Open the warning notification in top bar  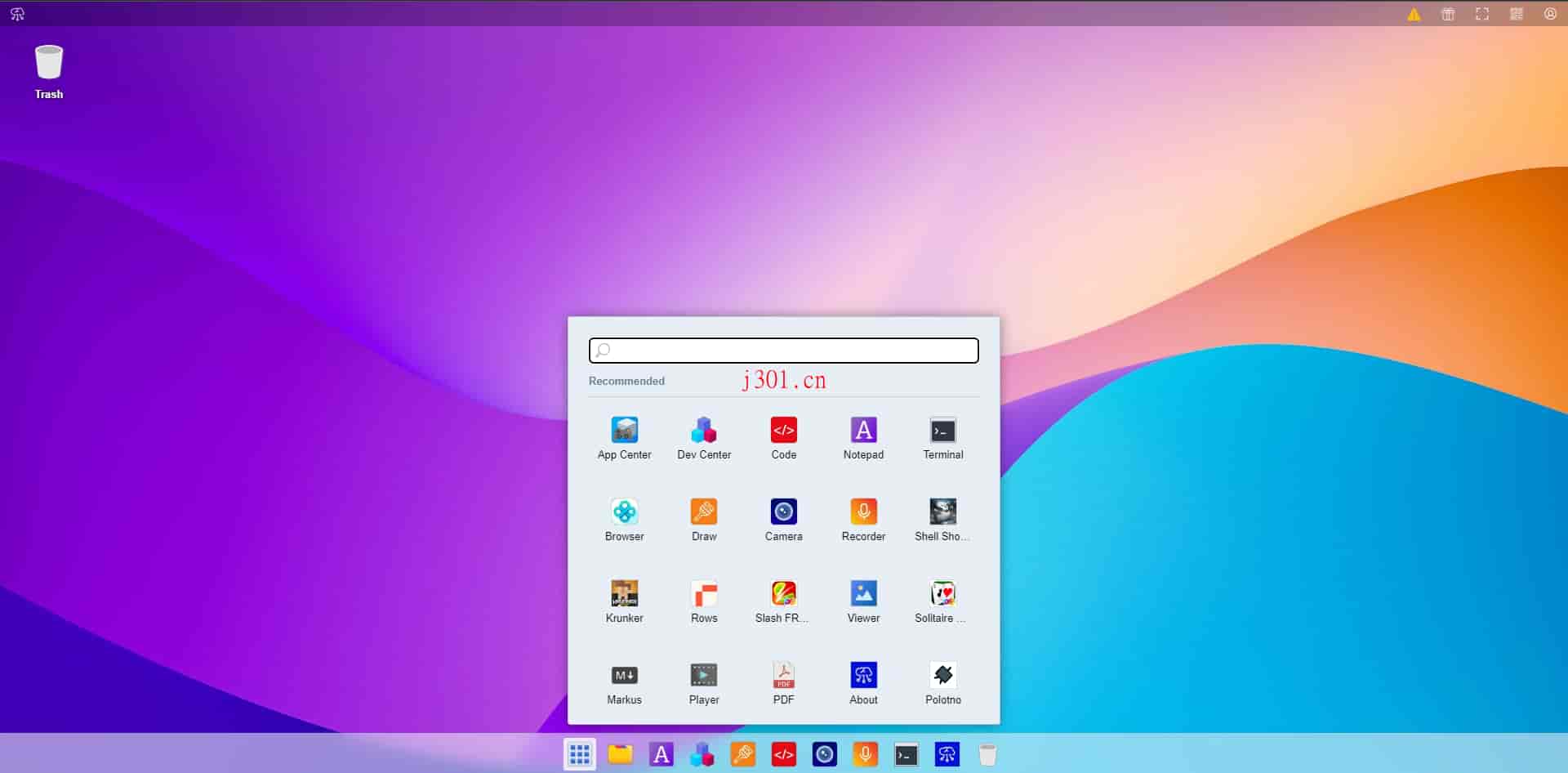(x=1414, y=14)
